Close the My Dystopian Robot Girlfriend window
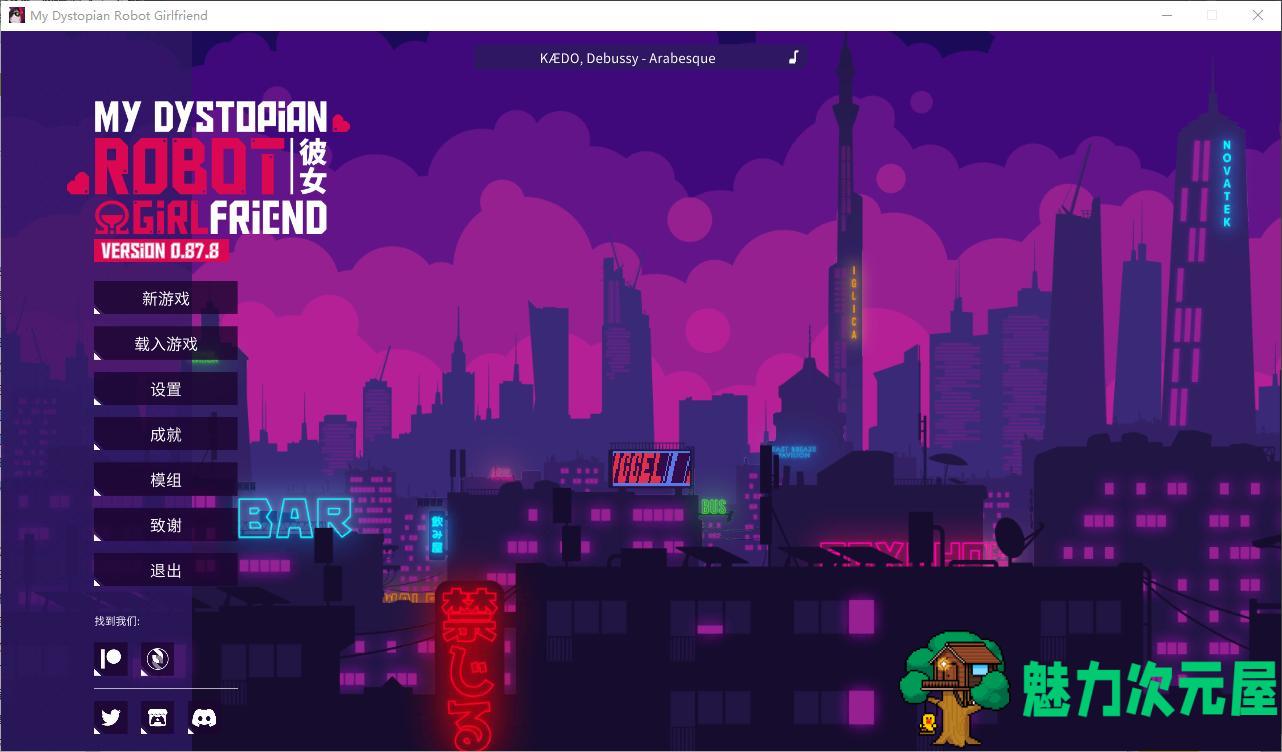The height and width of the screenshot is (752, 1282). coord(1258,15)
